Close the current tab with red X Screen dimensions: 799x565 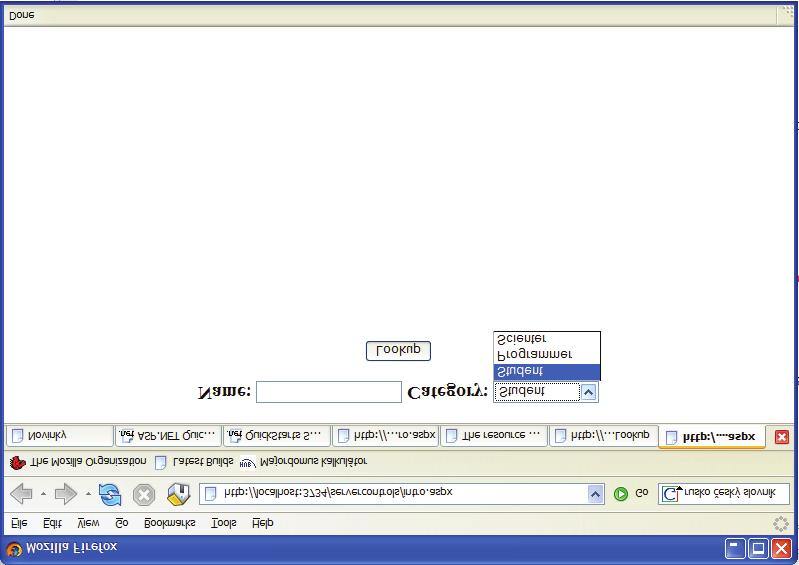[782, 437]
